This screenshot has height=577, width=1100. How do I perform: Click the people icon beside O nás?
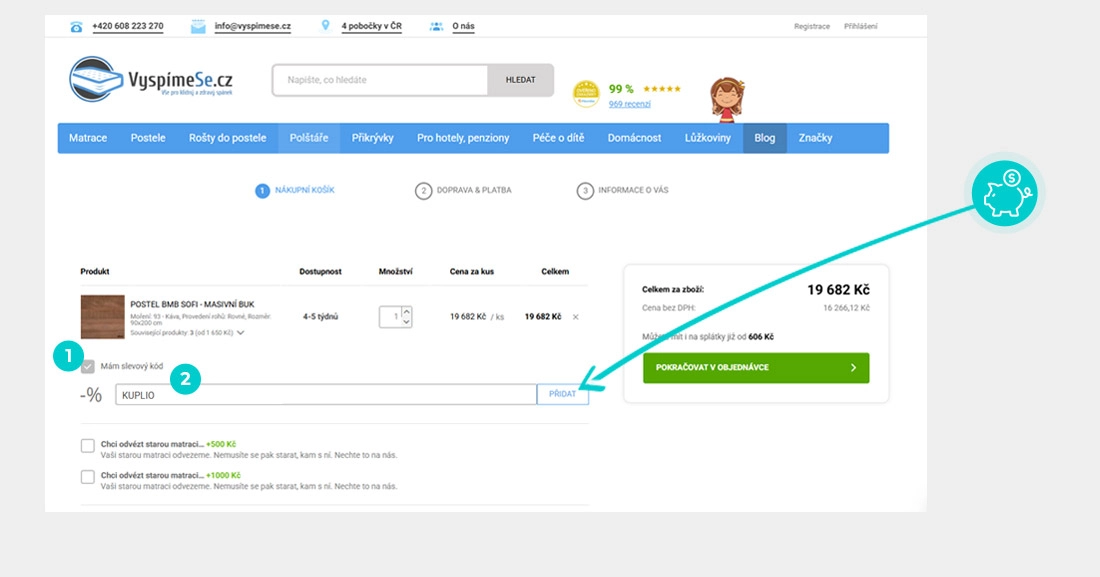pyautogui.click(x=436, y=27)
